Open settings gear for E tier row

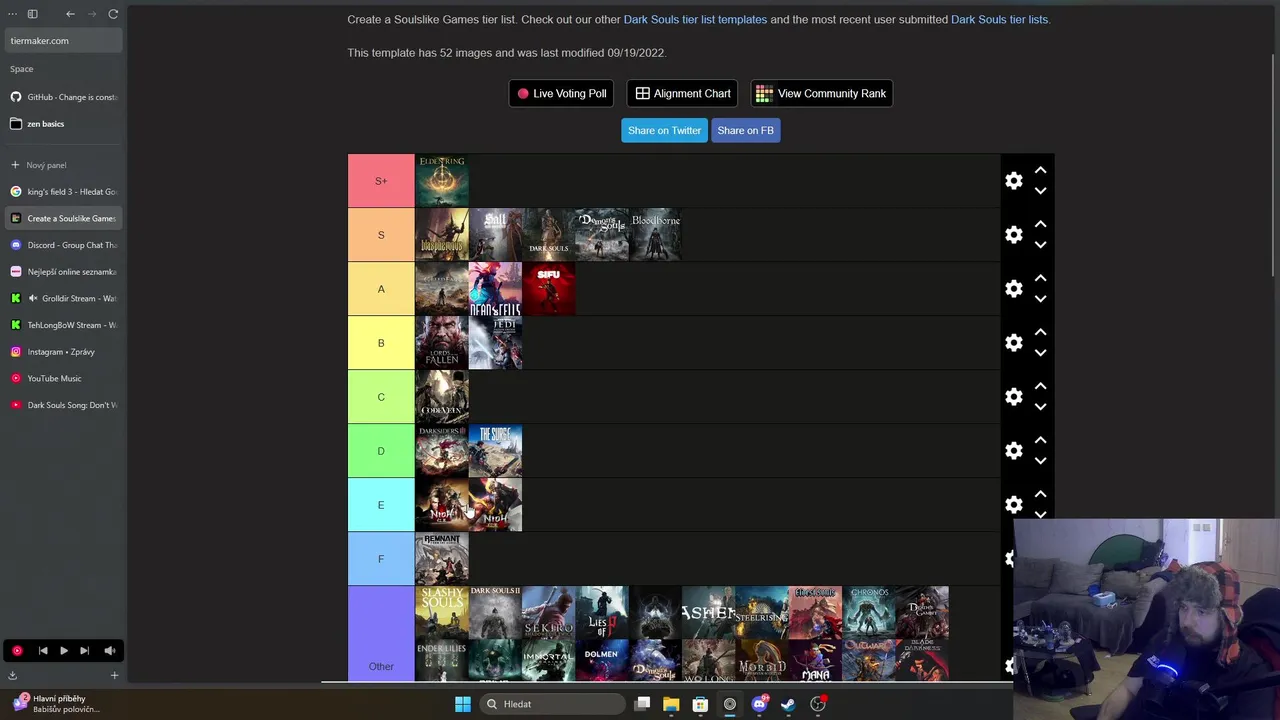[1014, 505]
